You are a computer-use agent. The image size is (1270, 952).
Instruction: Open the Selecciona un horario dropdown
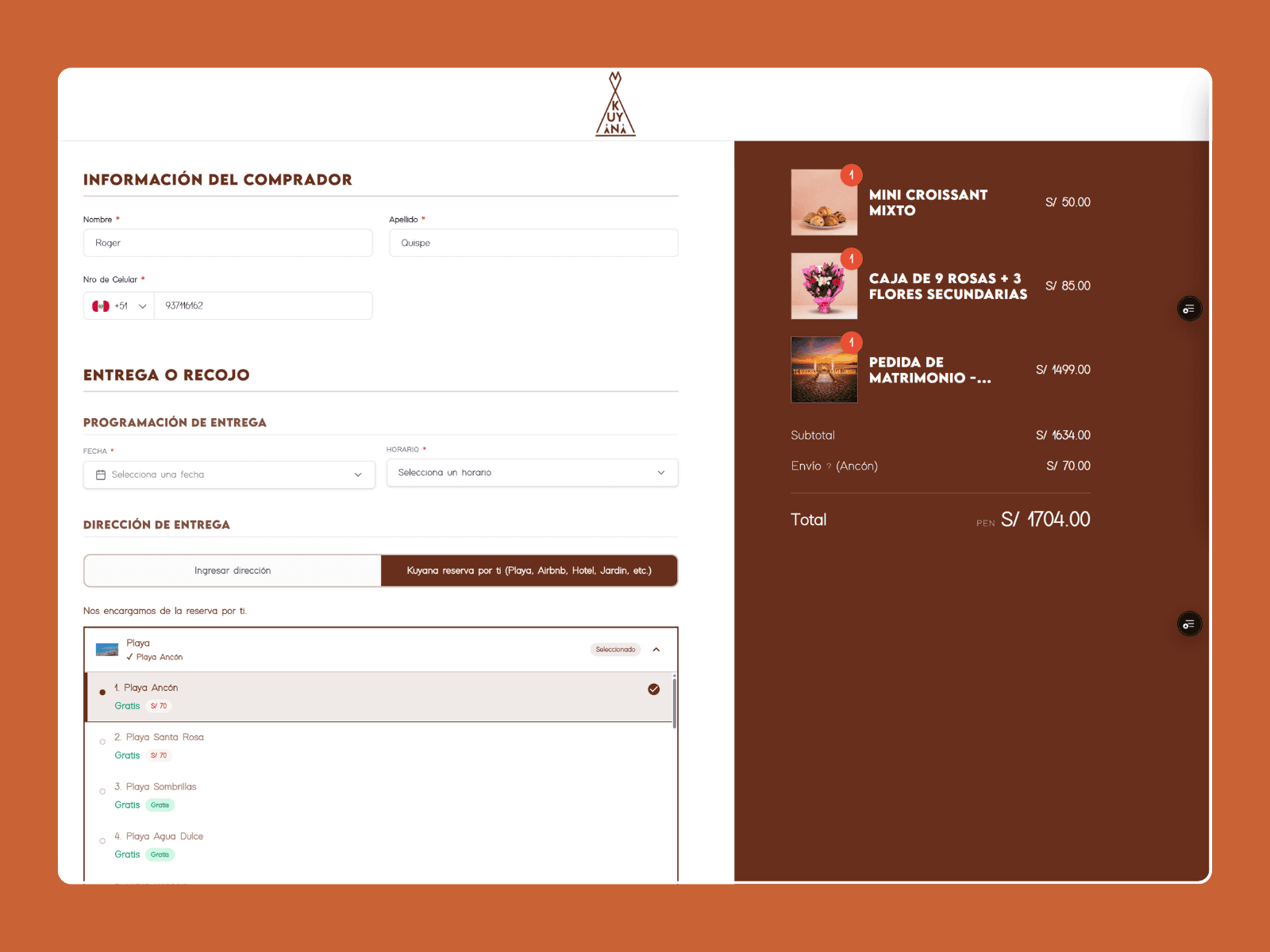[x=533, y=473]
